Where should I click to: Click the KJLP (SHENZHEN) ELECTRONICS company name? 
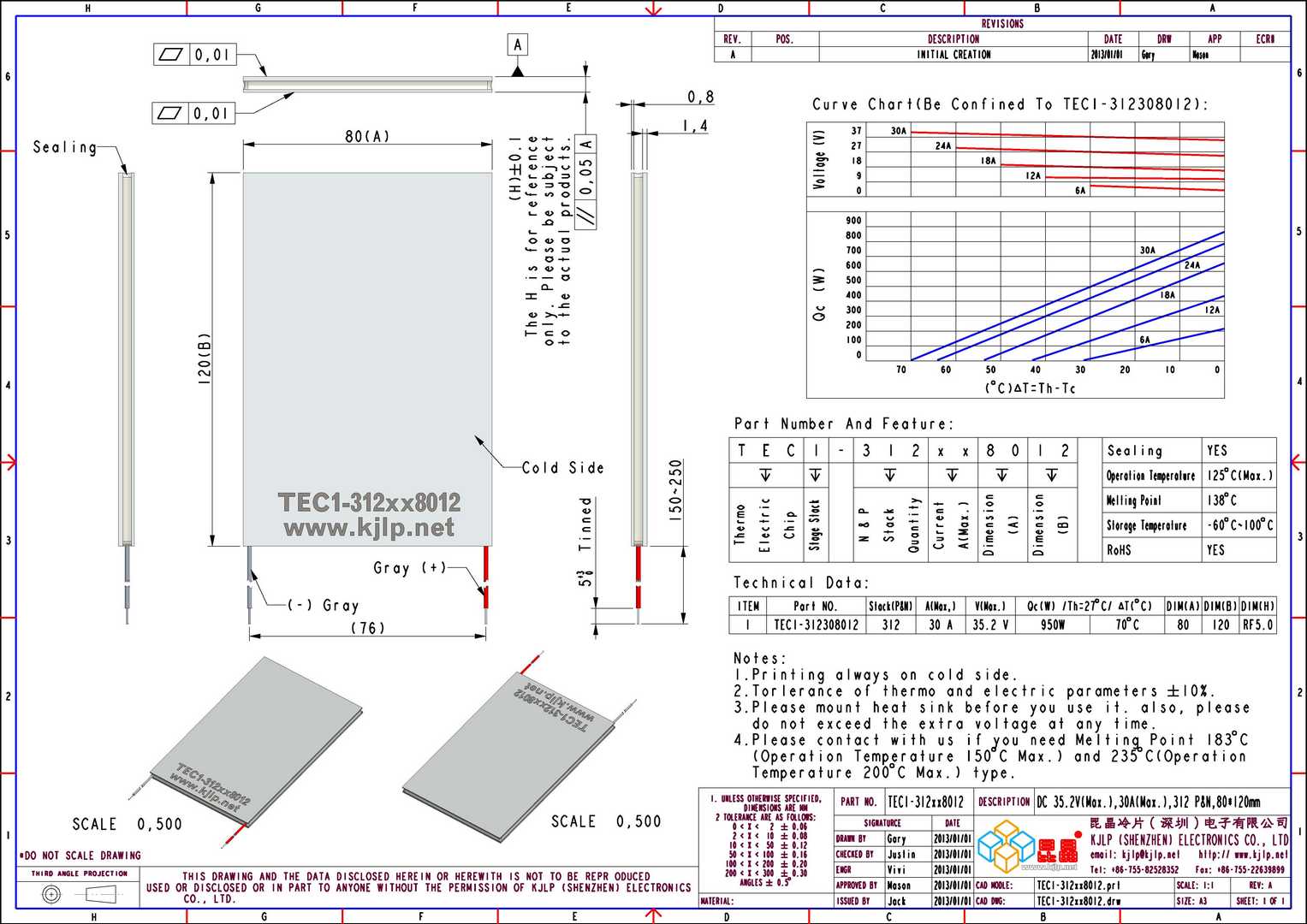tap(1189, 839)
